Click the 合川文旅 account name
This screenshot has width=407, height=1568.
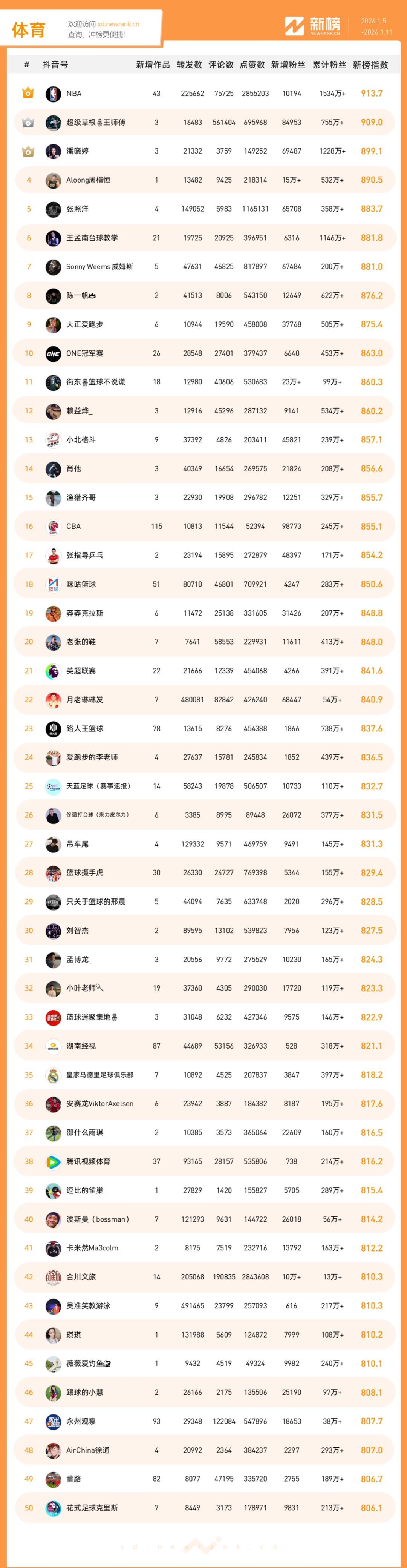[81, 1277]
